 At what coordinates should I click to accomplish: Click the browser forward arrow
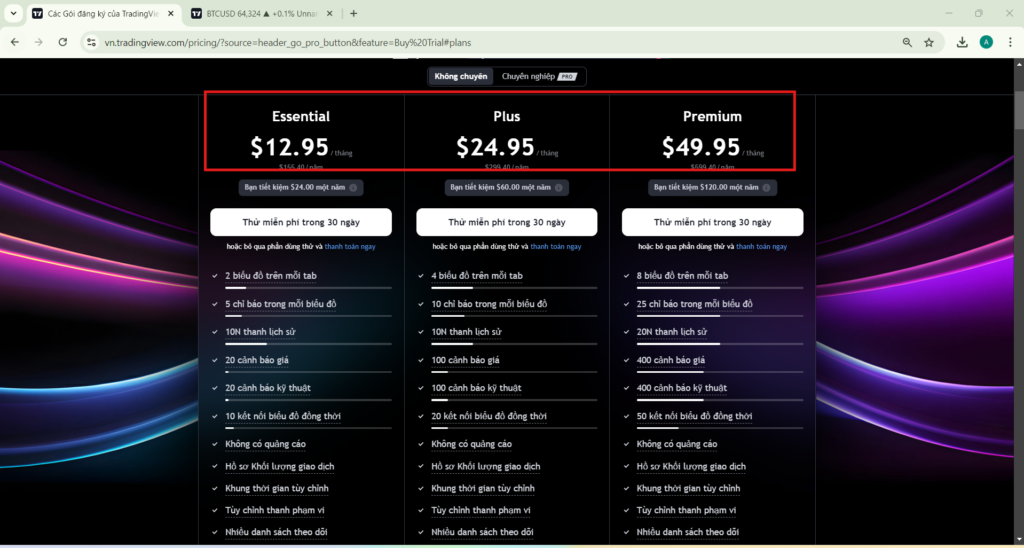39,42
